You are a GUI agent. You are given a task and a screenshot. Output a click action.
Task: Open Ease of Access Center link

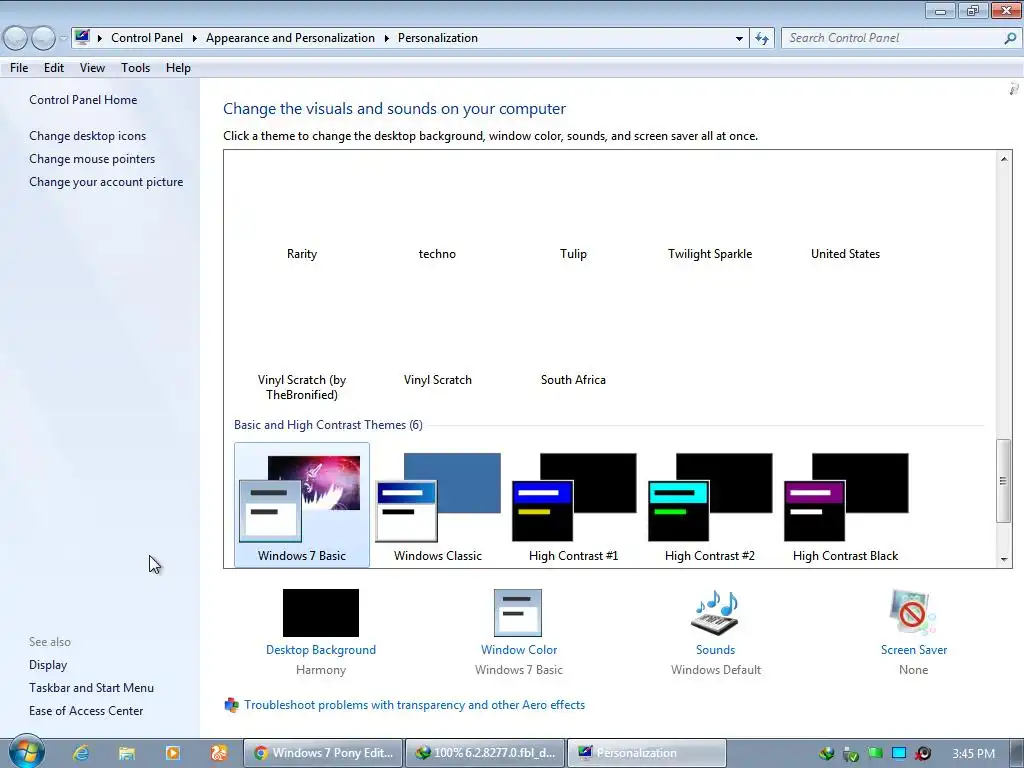click(x=86, y=711)
